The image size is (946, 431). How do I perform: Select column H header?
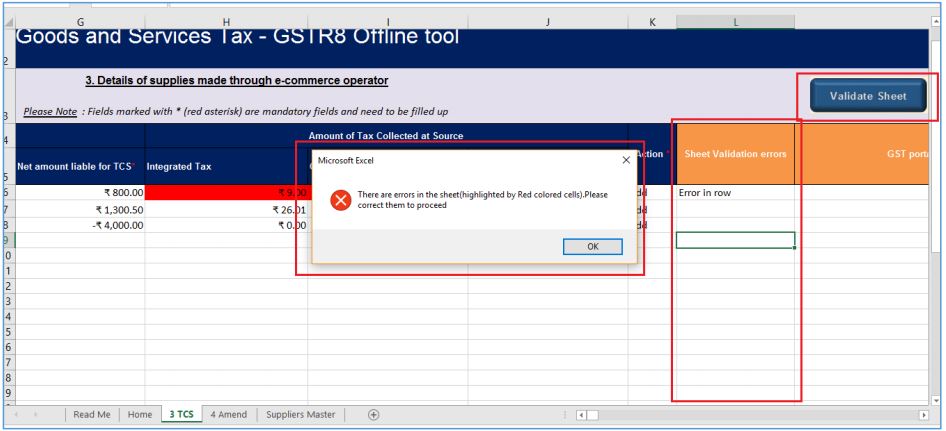pyautogui.click(x=226, y=22)
